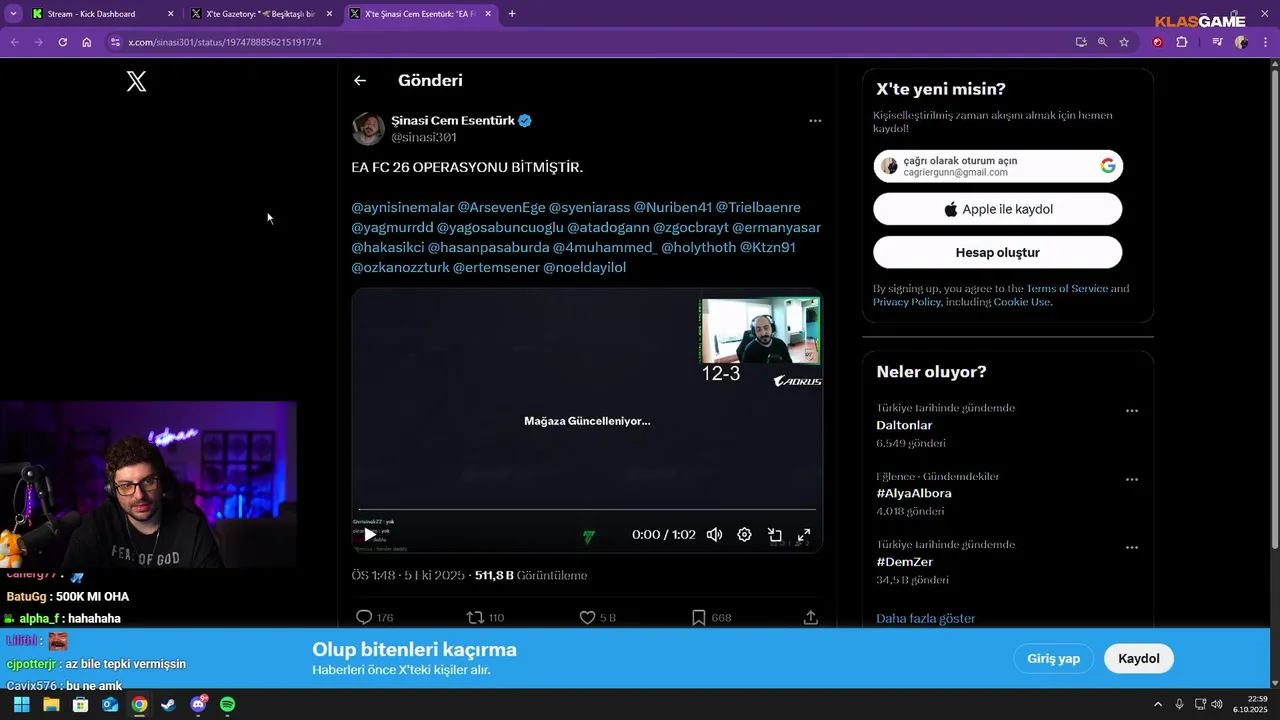Click browser back arrow

click(14, 42)
